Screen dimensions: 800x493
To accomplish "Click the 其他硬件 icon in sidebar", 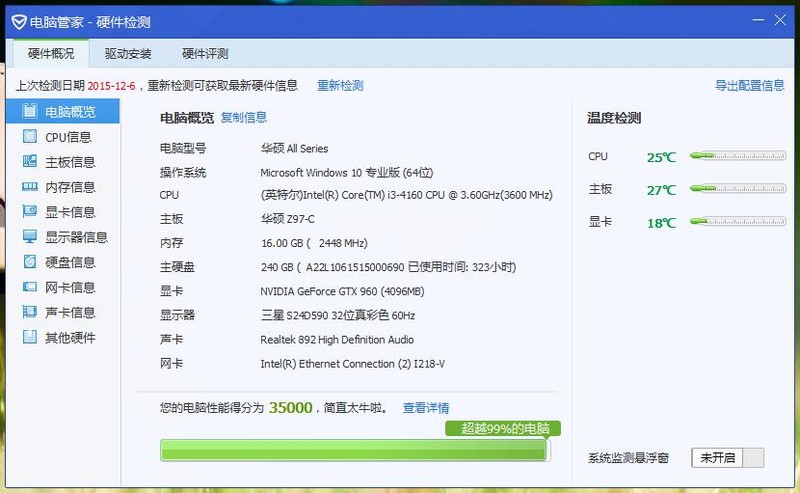I will pyautogui.click(x=30, y=336).
